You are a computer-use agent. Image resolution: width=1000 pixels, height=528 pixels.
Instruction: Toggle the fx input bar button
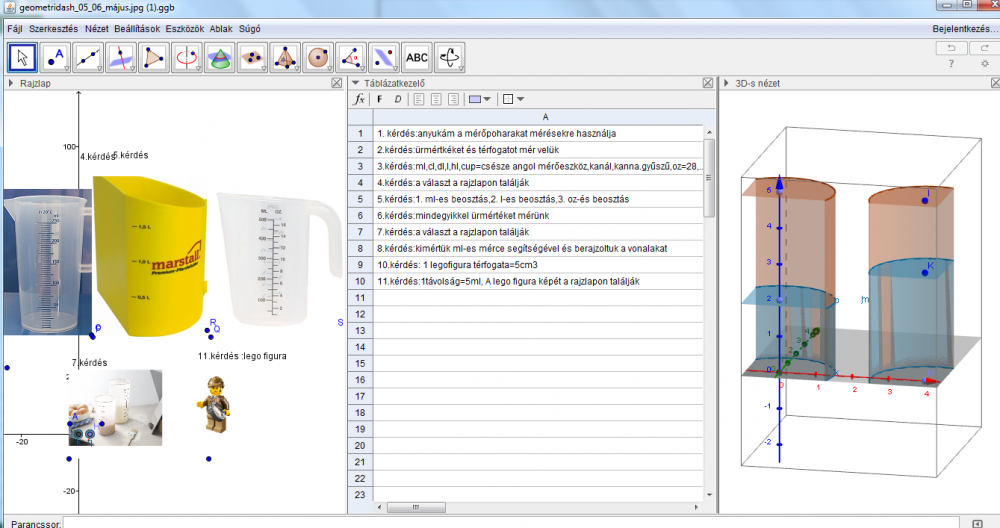pos(361,99)
